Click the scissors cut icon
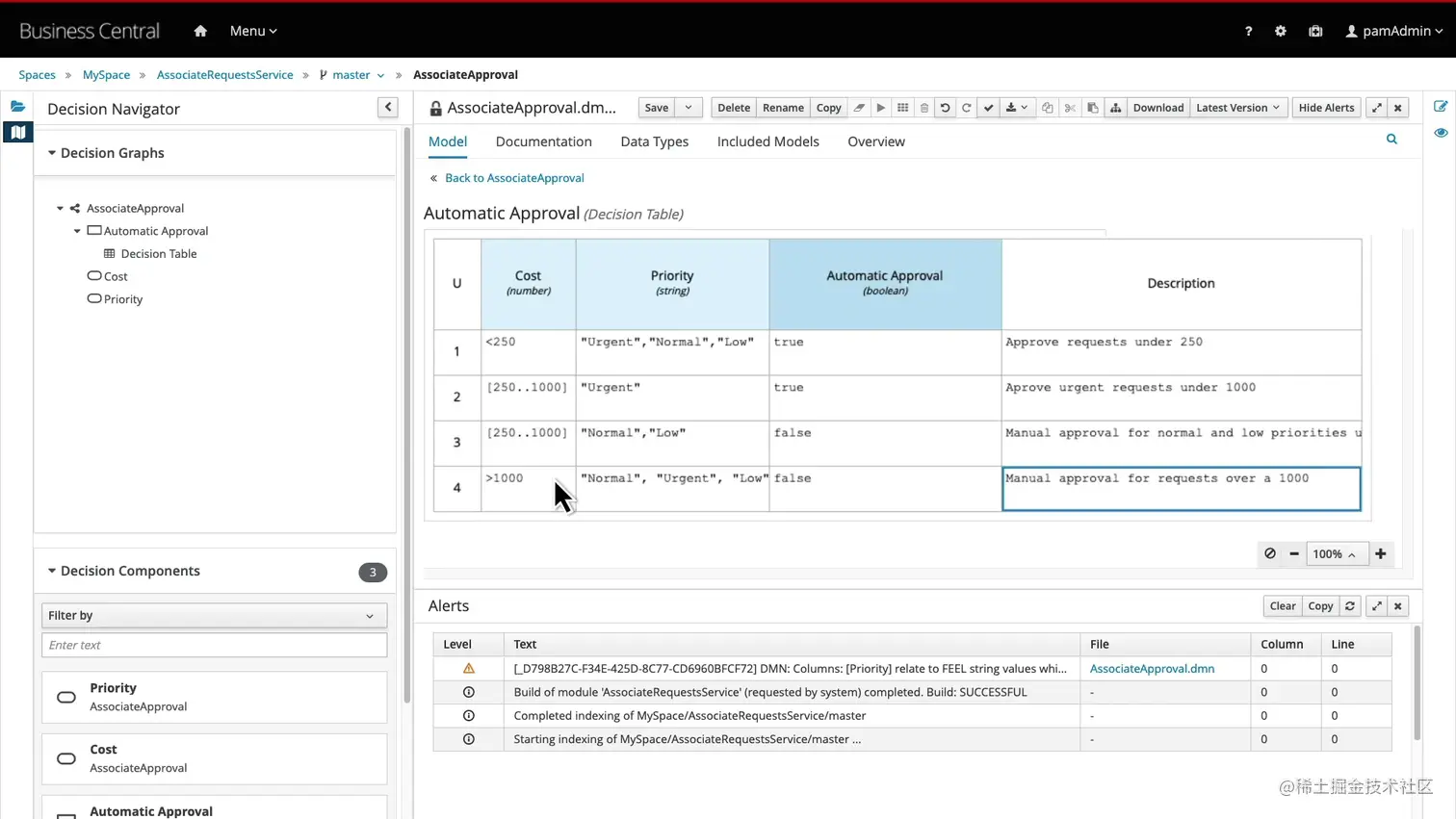This screenshot has height=819, width=1456. (1070, 108)
